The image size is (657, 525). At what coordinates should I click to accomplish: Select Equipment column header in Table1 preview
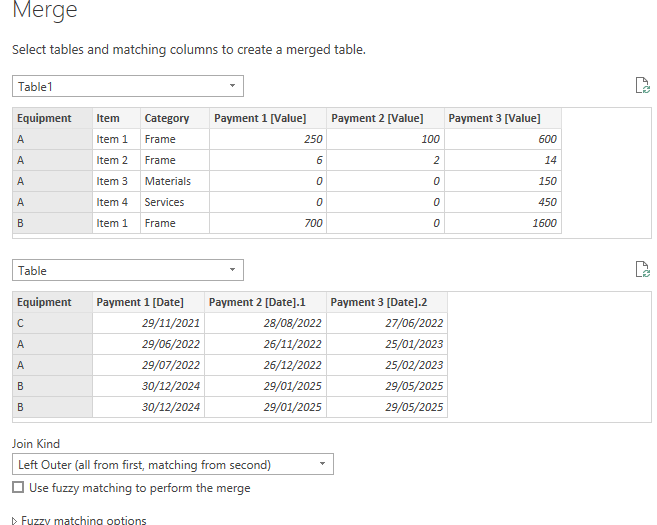52,118
